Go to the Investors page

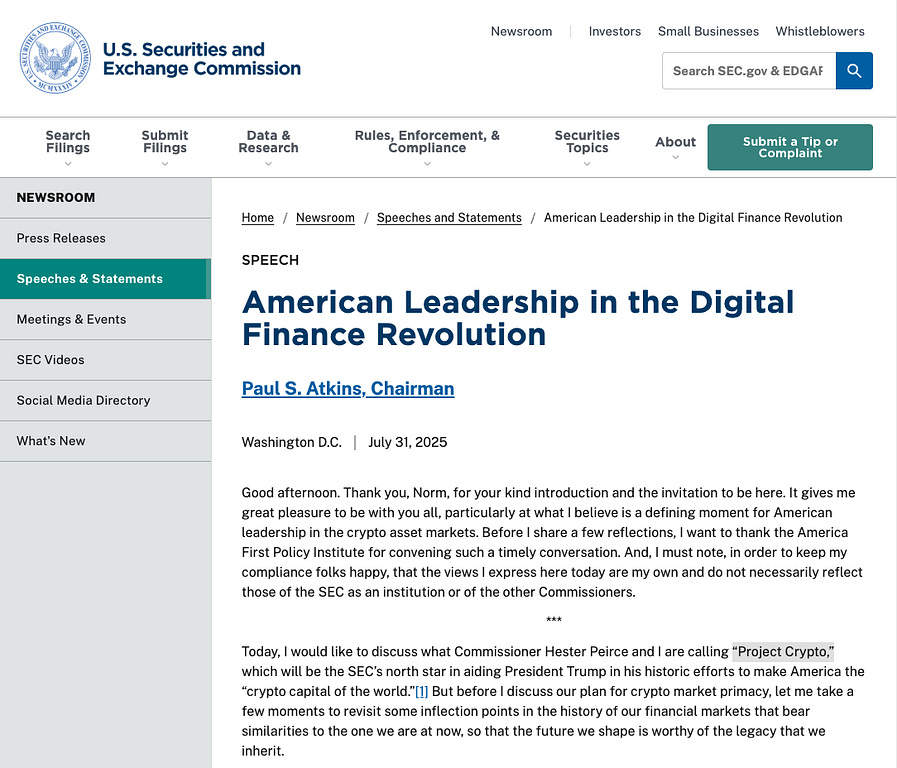pyautogui.click(x=614, y=31)
